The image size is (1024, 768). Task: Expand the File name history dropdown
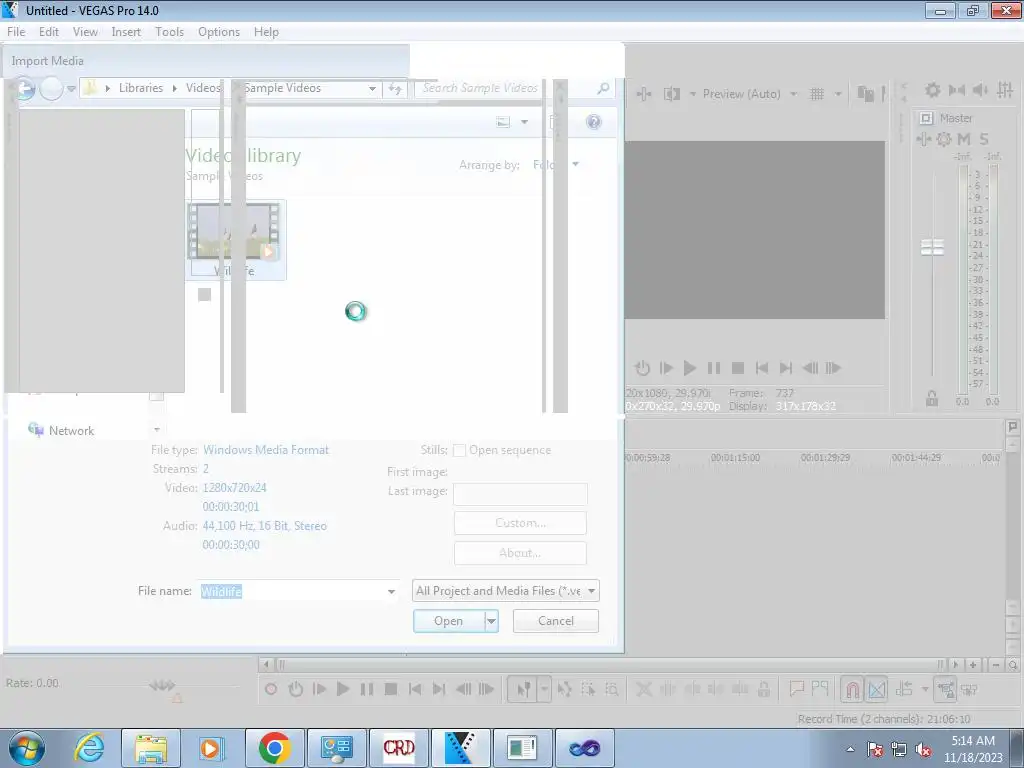(391, 592)
